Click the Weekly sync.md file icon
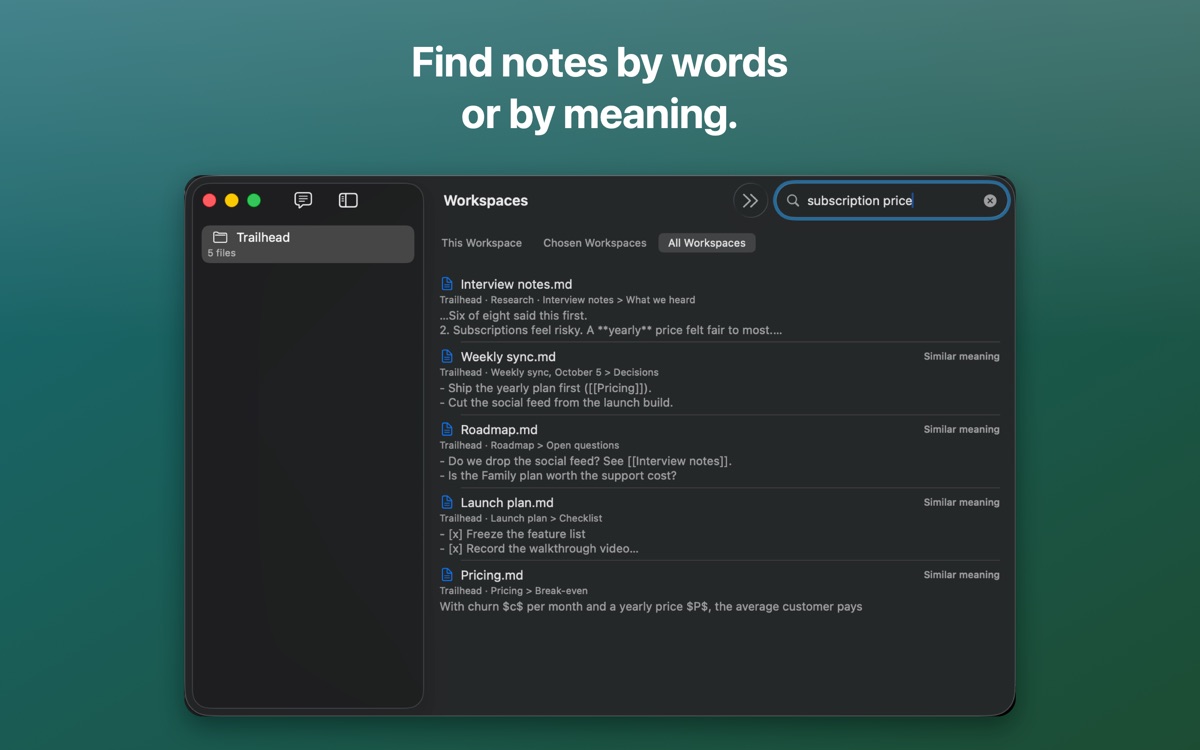Viewport: 1200px width, 750px height. 448,357
